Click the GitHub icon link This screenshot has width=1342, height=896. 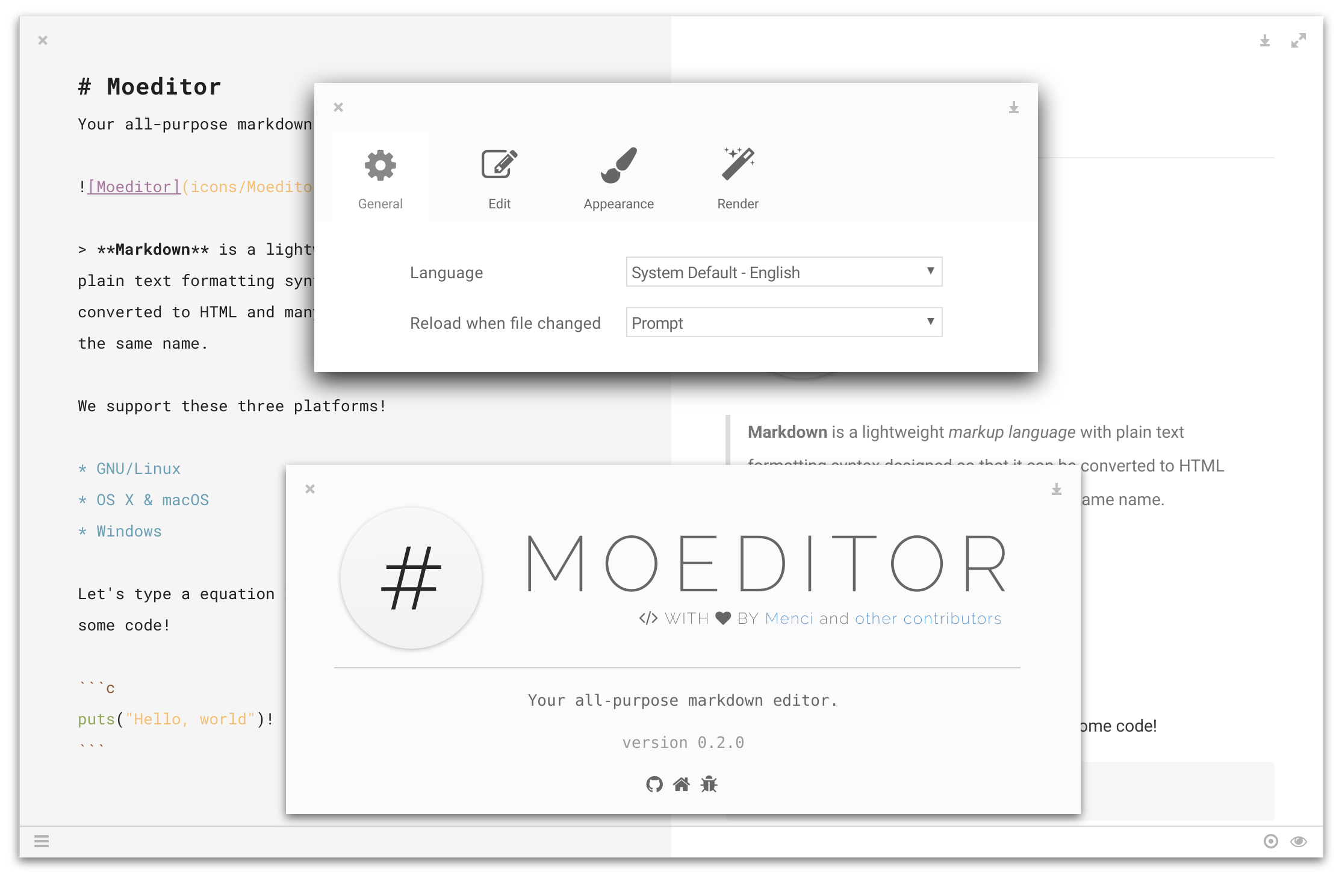coord(651,782)
